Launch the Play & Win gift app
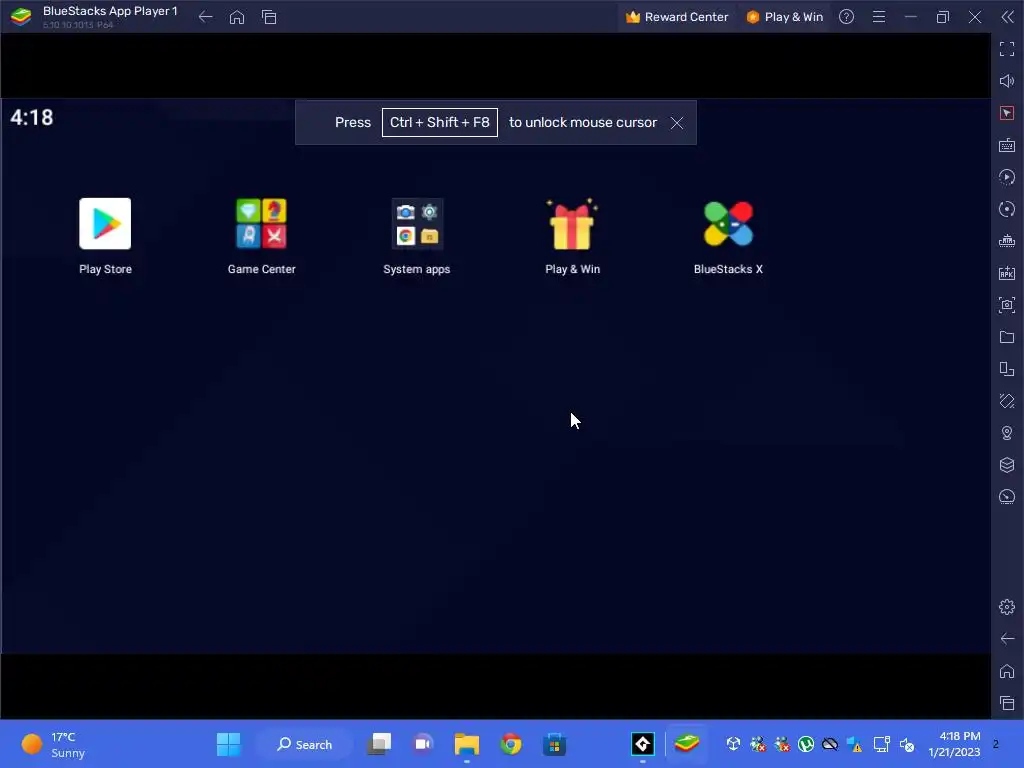The width and height of the screenshot is (1024, 768). 572,224
